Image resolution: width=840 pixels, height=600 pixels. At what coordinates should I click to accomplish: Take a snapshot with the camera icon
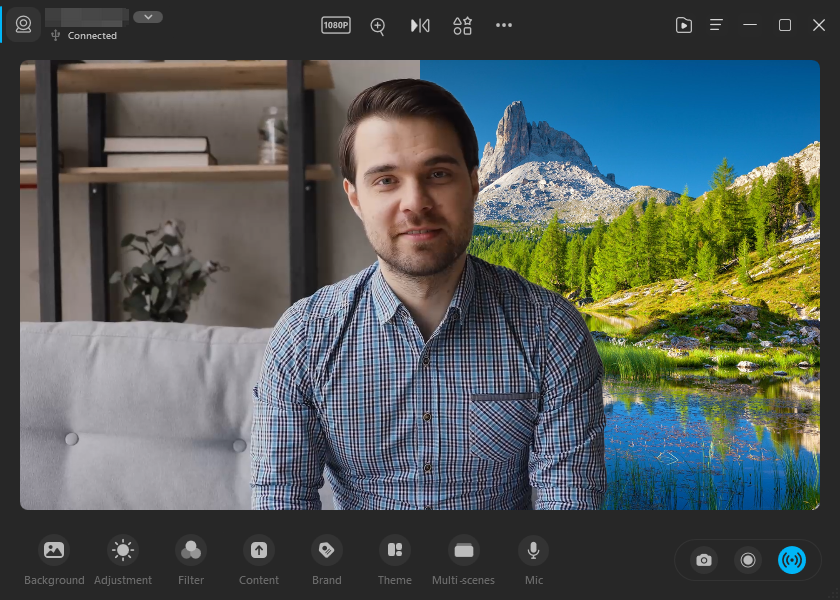coord(703,560)
